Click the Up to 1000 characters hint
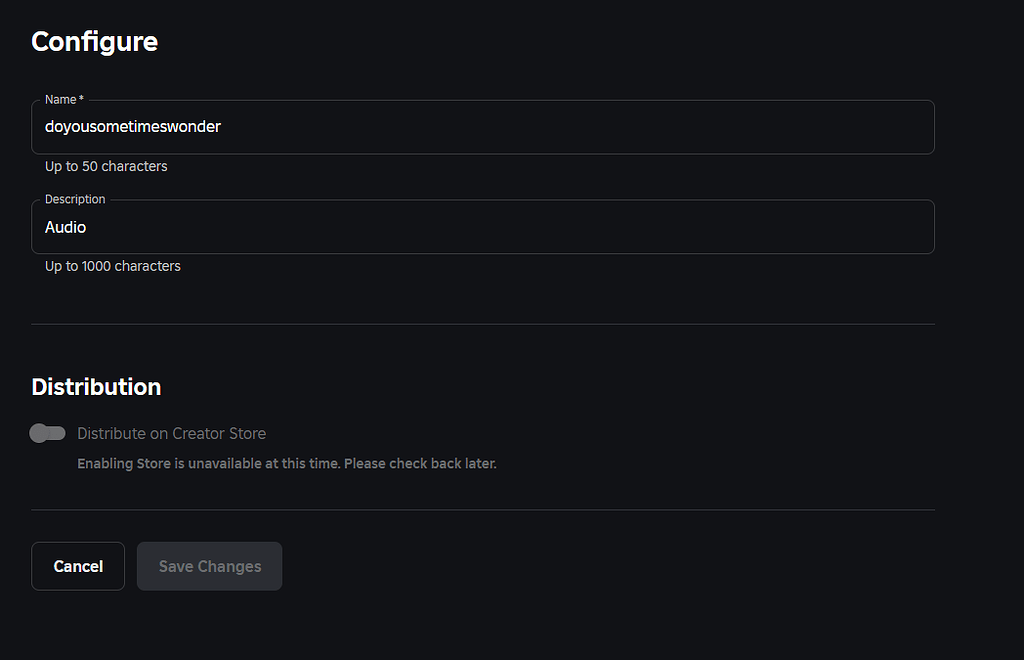Screen dimensions: 1024x660 tap(112, 266)
